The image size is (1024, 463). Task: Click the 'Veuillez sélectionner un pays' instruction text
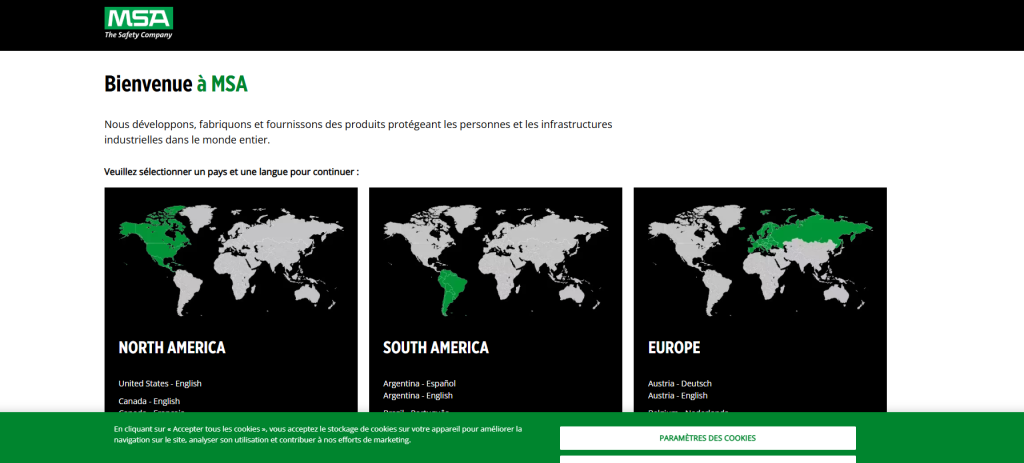click(x=231, y=172)
